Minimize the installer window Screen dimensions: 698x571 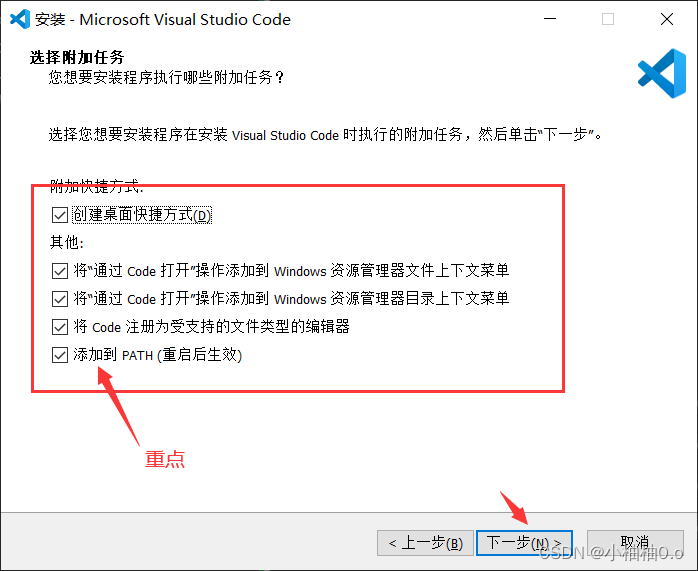(550, 19)
